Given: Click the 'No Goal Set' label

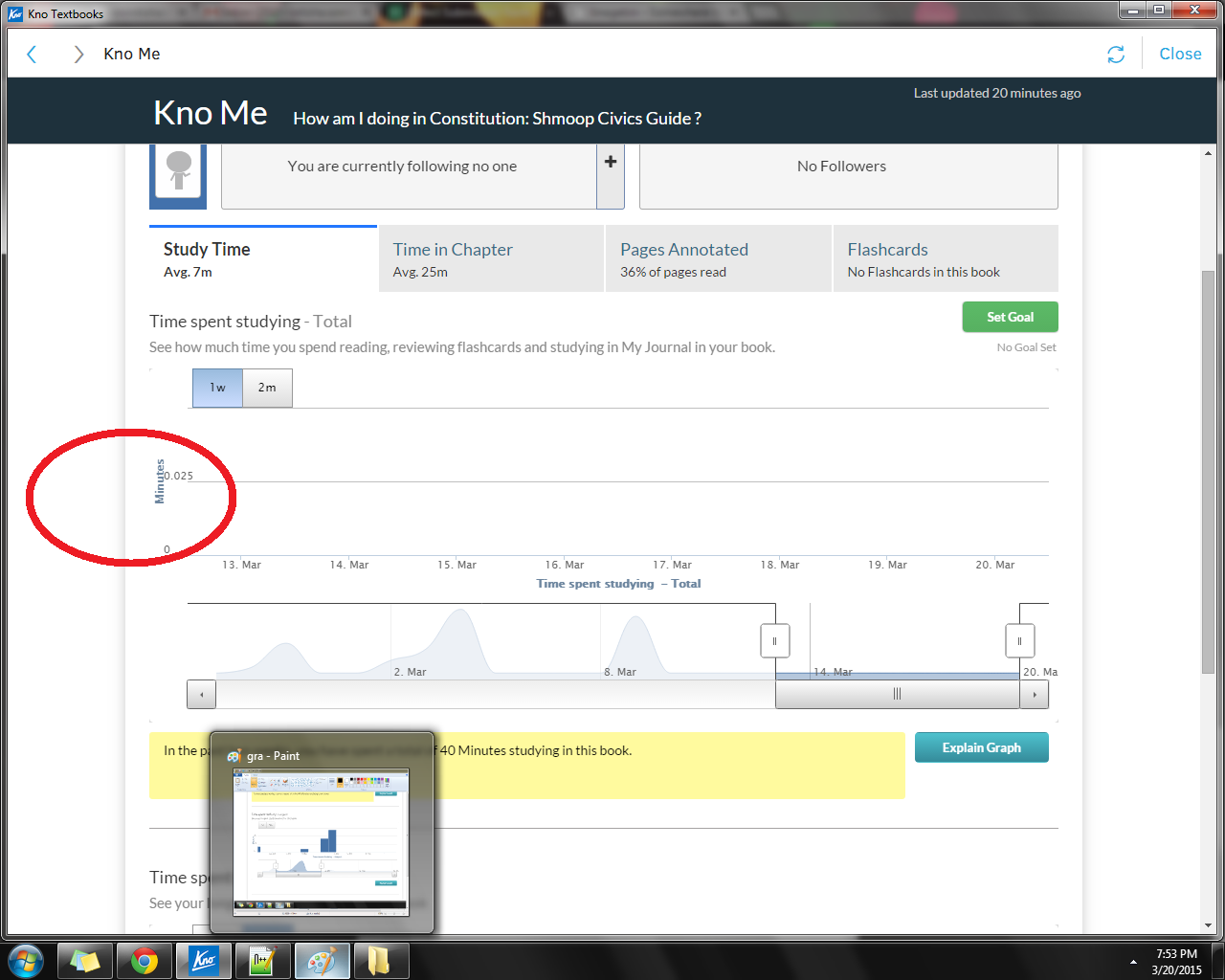Looking at the screenshot, I should (1027, 347).
